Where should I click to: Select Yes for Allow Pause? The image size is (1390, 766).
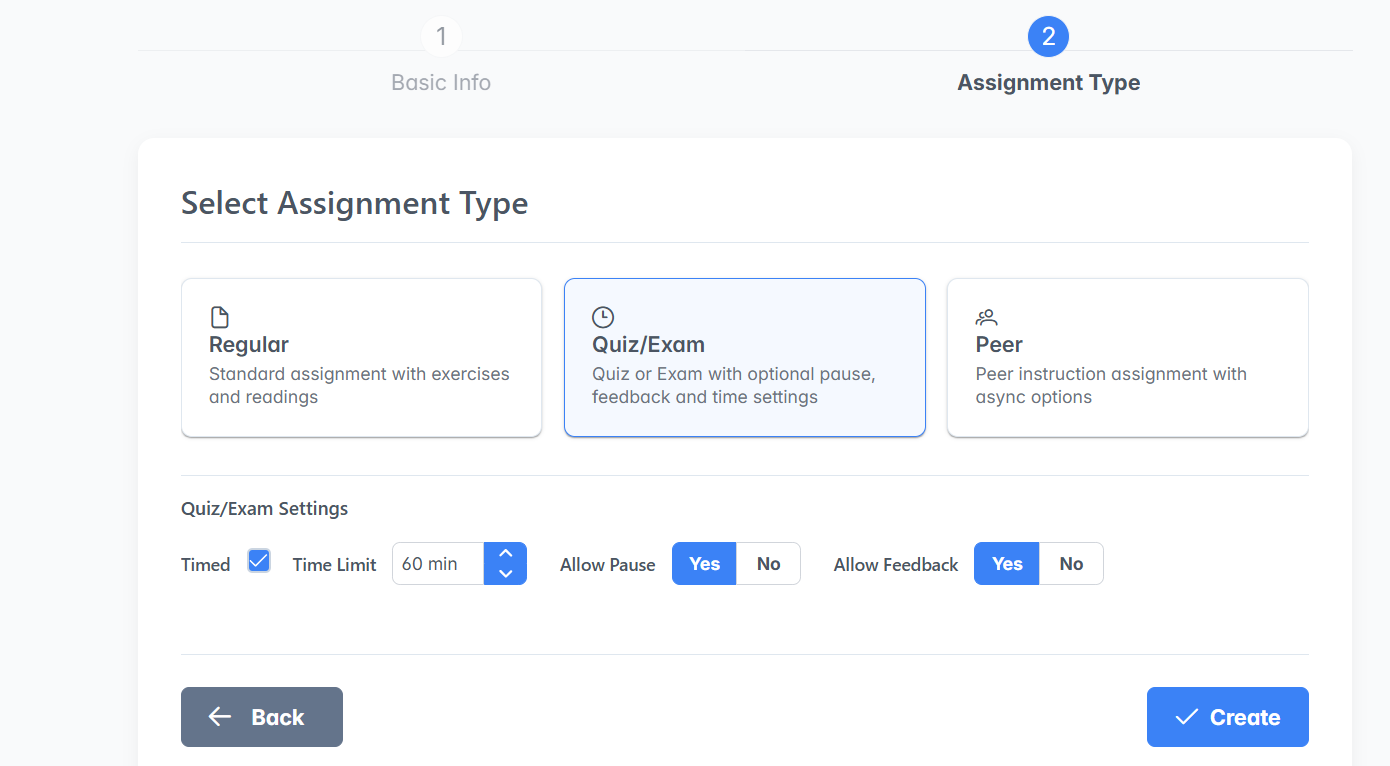[x=704, y=564]
